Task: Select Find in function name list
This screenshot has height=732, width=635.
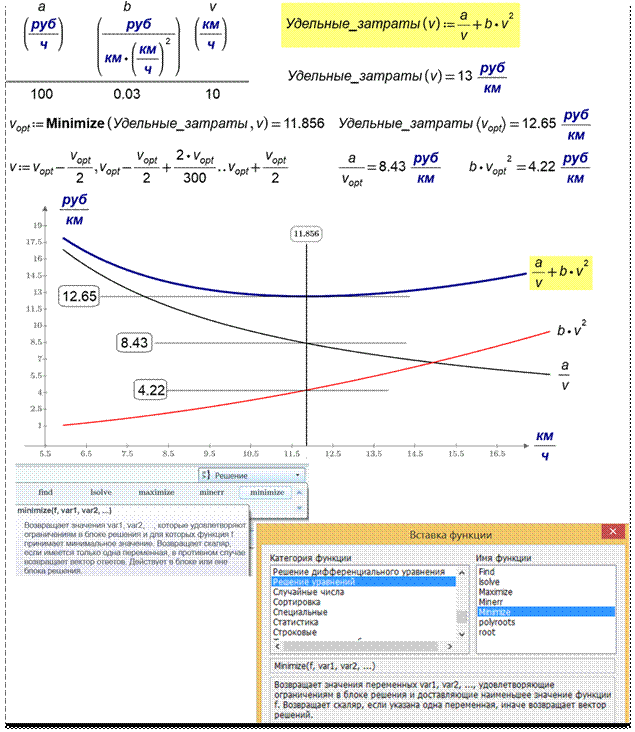Action: 486,571
